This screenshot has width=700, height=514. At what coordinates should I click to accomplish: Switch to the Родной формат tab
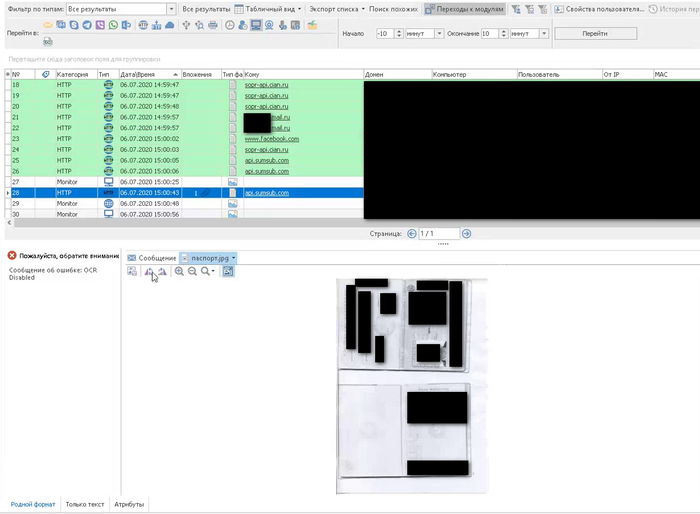pyautogui.click(x=33, y=504)
